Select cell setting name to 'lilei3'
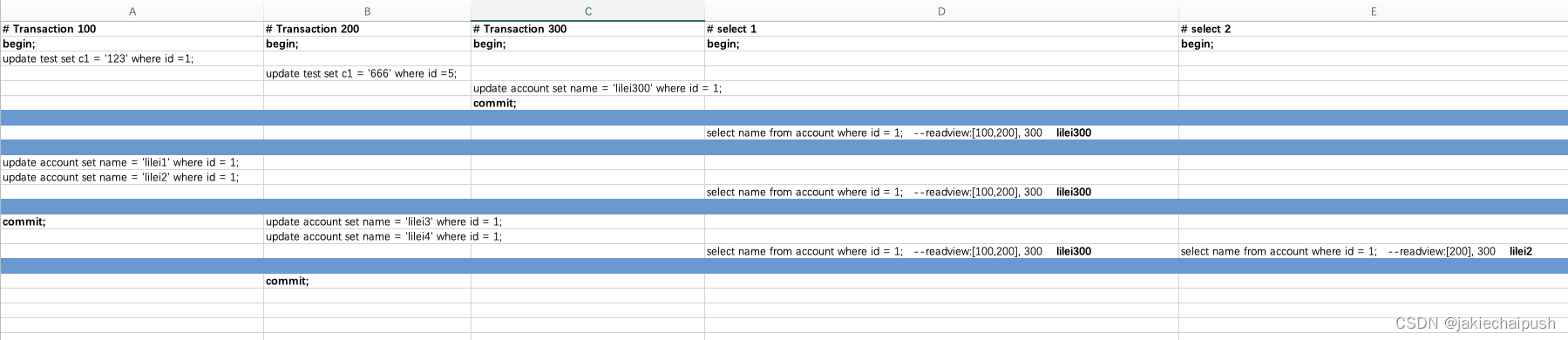 point(367,221)
